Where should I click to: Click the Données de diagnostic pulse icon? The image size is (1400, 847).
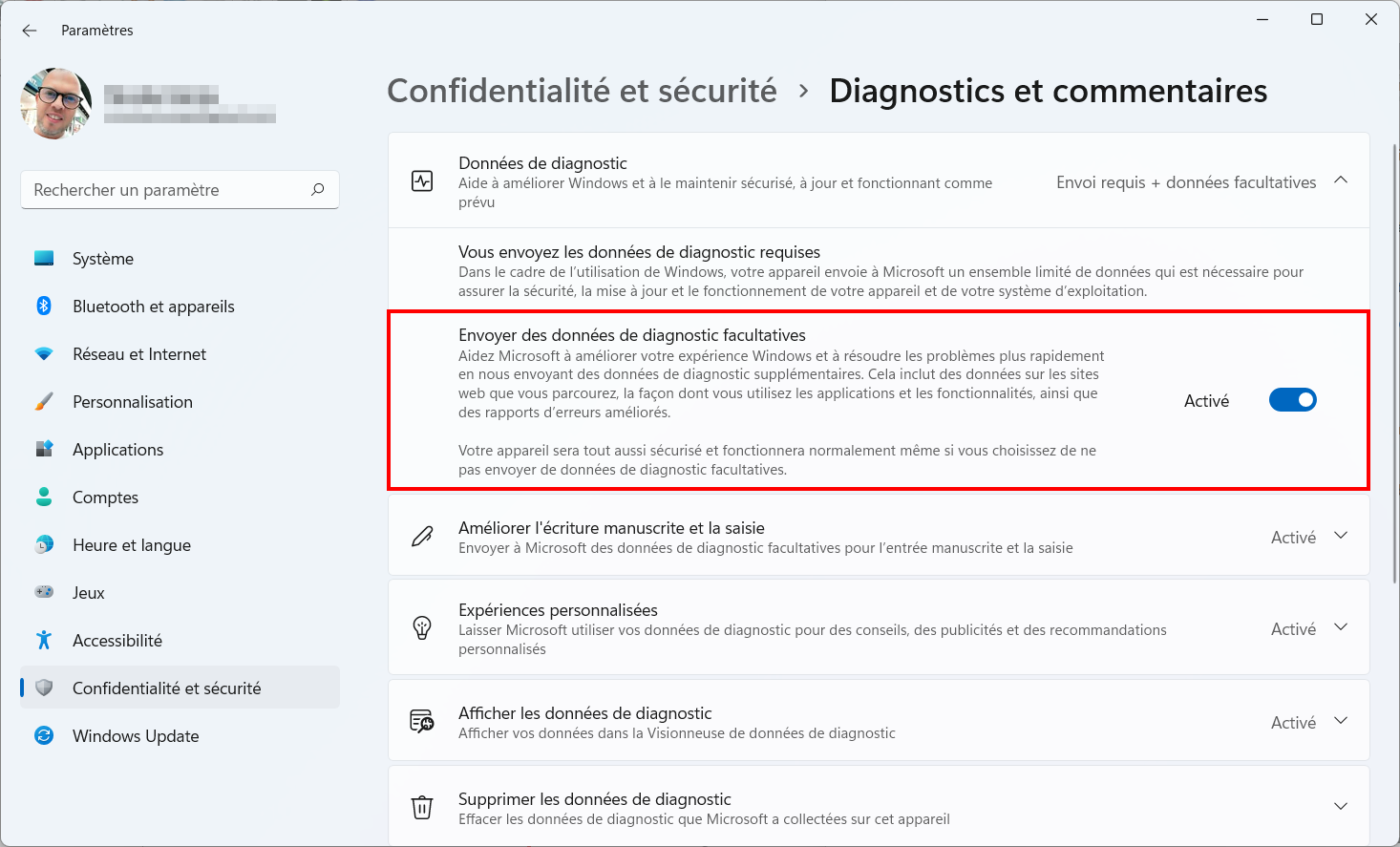[x=422, y=180]
